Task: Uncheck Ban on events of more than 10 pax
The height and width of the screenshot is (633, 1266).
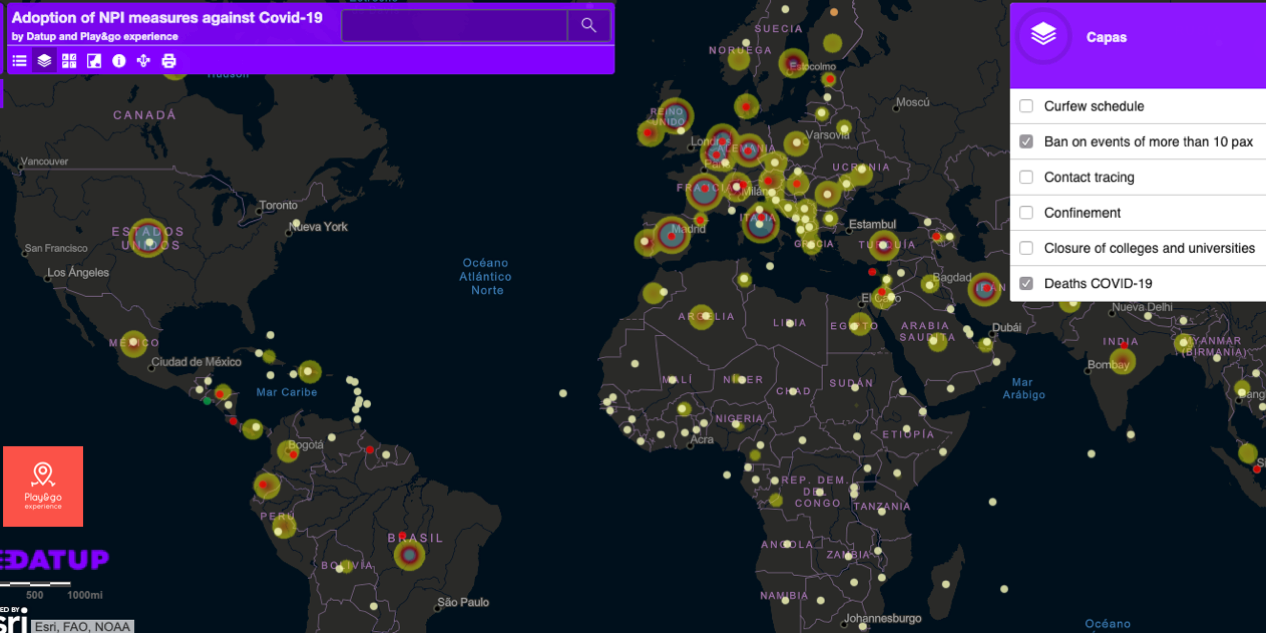Action: pos(1026,142)
